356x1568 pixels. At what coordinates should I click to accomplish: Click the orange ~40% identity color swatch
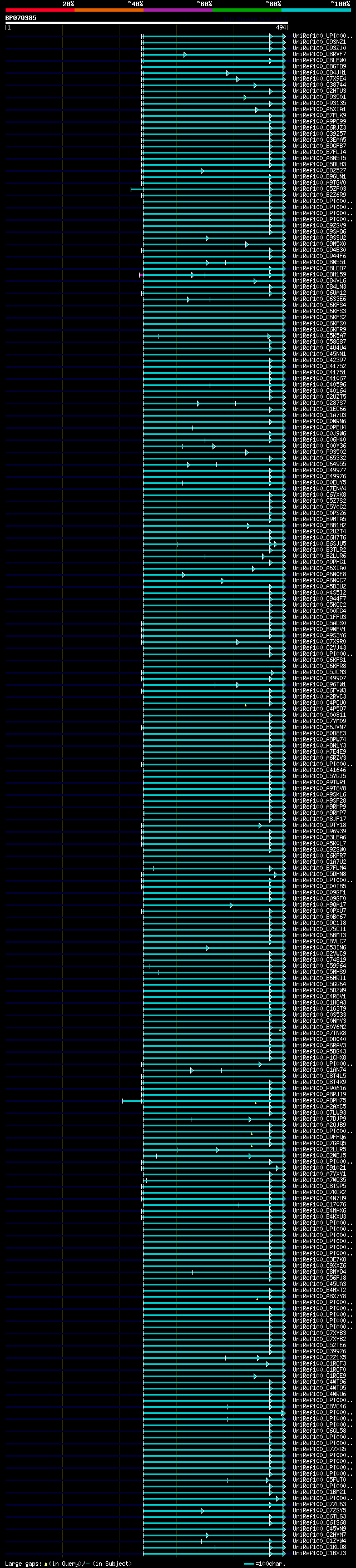[109, 10]
